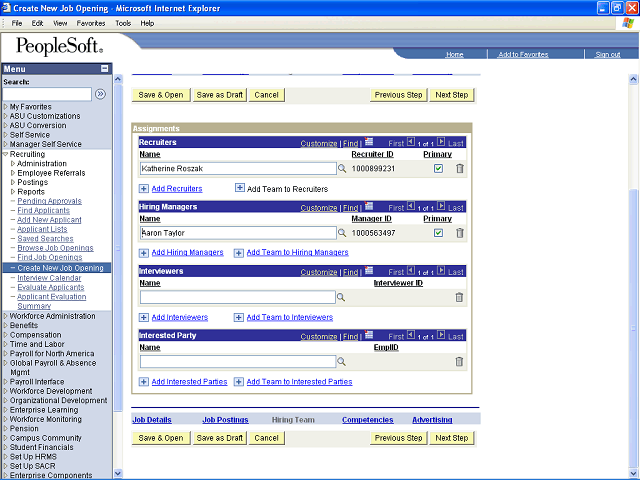Collapse the Recruiting menu folder
Viewport: 640px width, 480px height.
(x=6, y=154)
